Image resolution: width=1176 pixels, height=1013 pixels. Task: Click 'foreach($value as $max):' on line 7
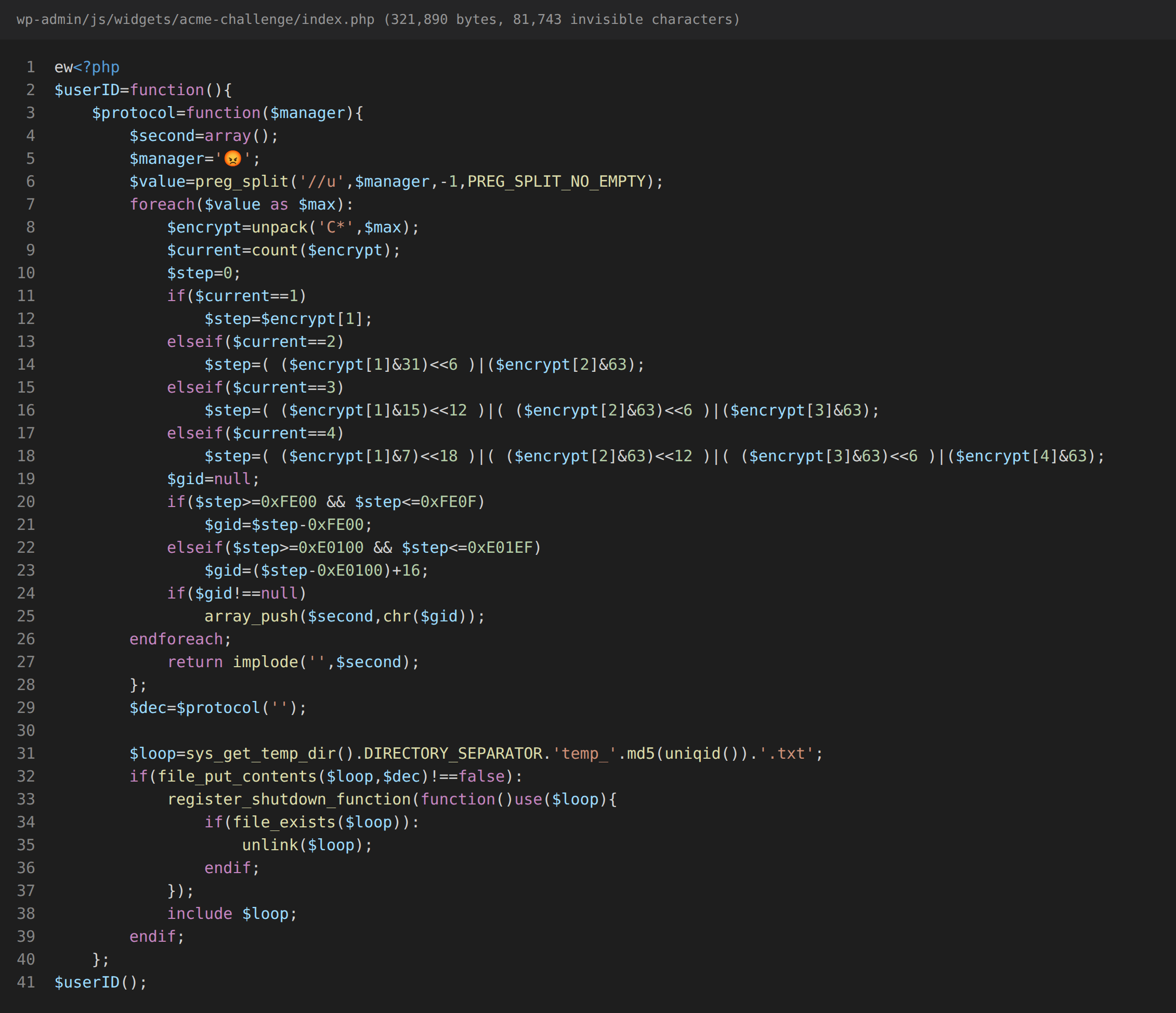[x=242, y=204]
